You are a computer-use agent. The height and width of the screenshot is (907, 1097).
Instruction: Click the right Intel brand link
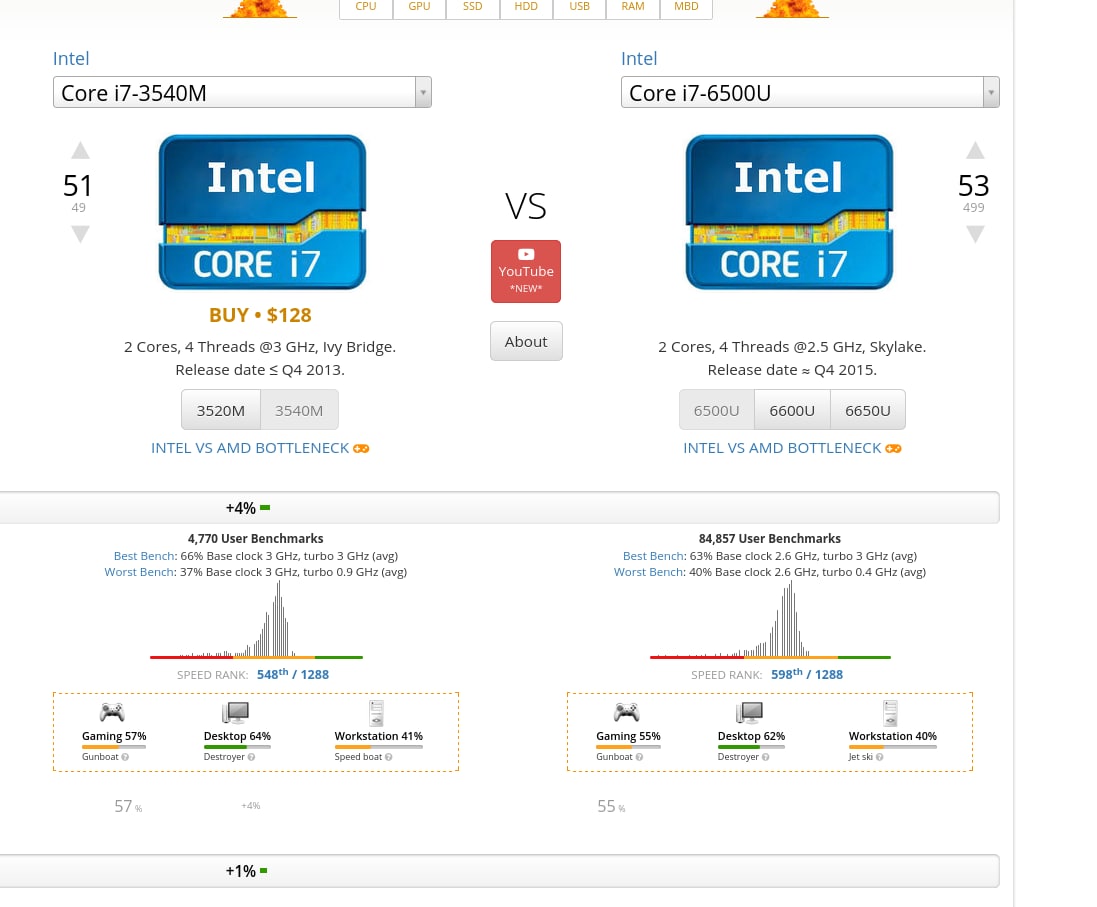(x=639, y=59)
